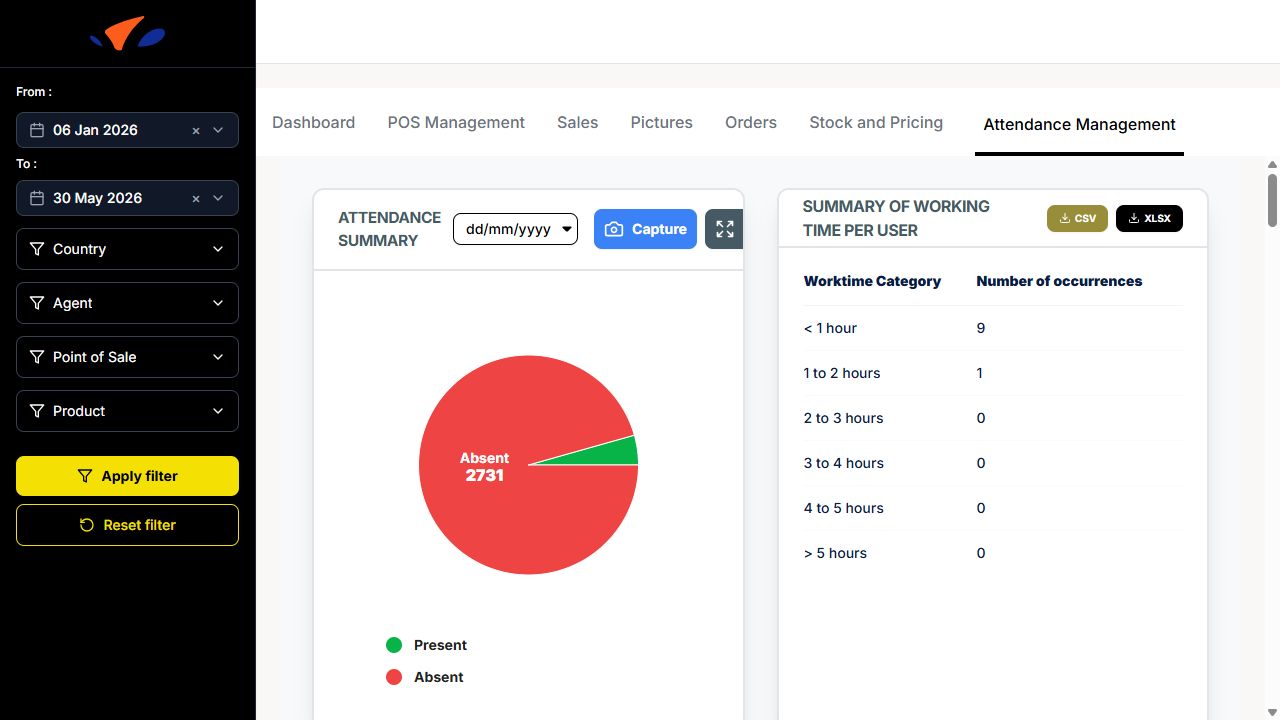Click the '< 1 hour' row label
This screenshot has width=1280, height=720.
tap(830, 328)
